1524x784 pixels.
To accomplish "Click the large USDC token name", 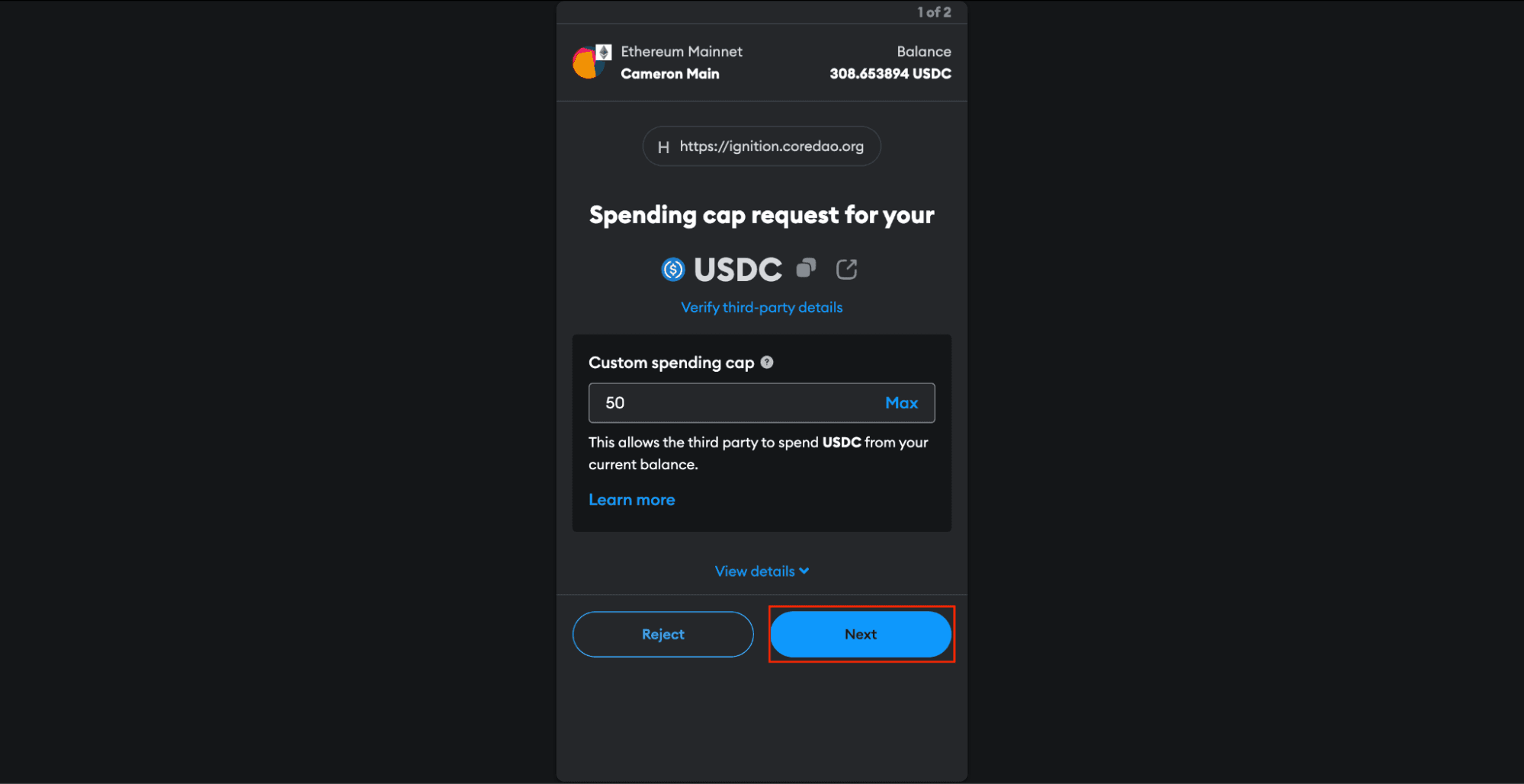I will click(738, 270).
